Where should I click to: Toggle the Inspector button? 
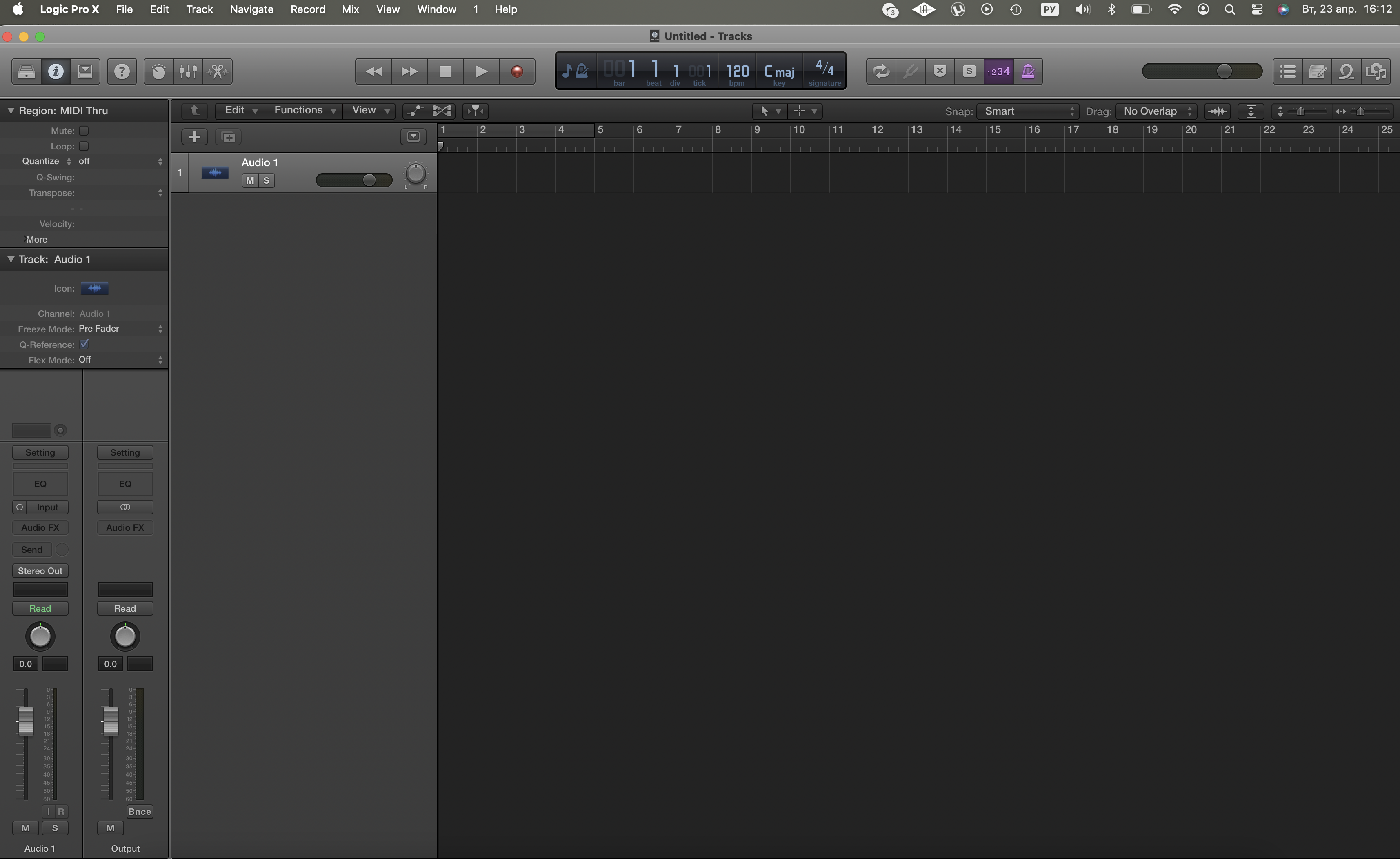[56, 71]
